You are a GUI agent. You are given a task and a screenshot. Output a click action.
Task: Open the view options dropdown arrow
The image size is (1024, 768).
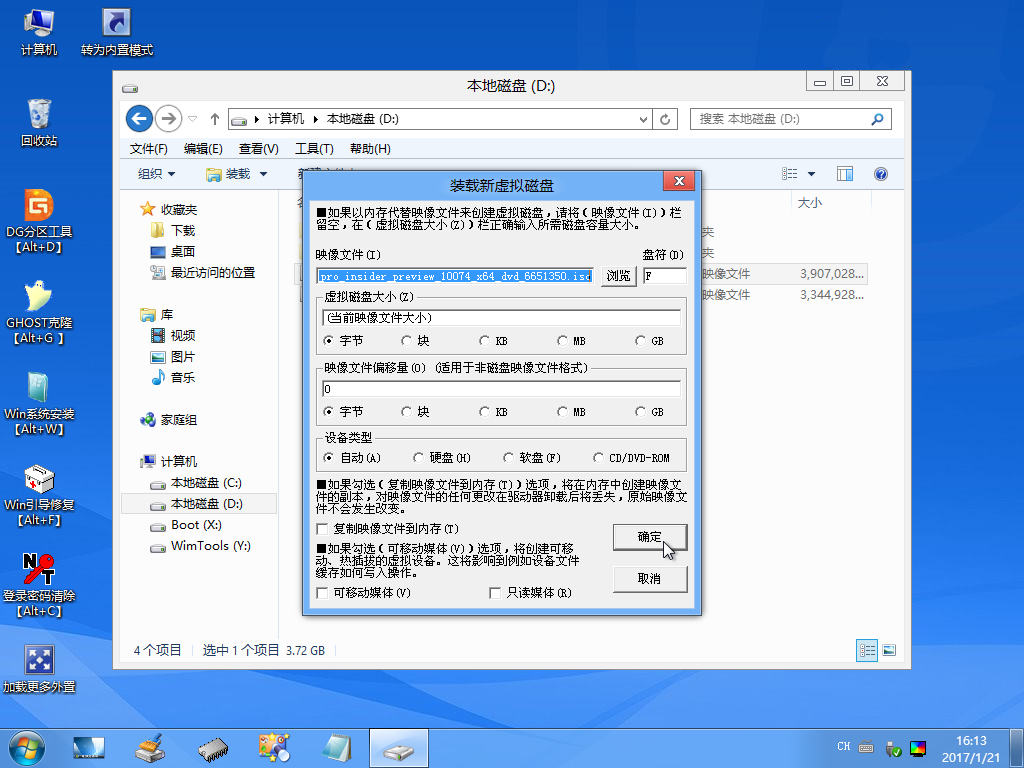point(811,174)
